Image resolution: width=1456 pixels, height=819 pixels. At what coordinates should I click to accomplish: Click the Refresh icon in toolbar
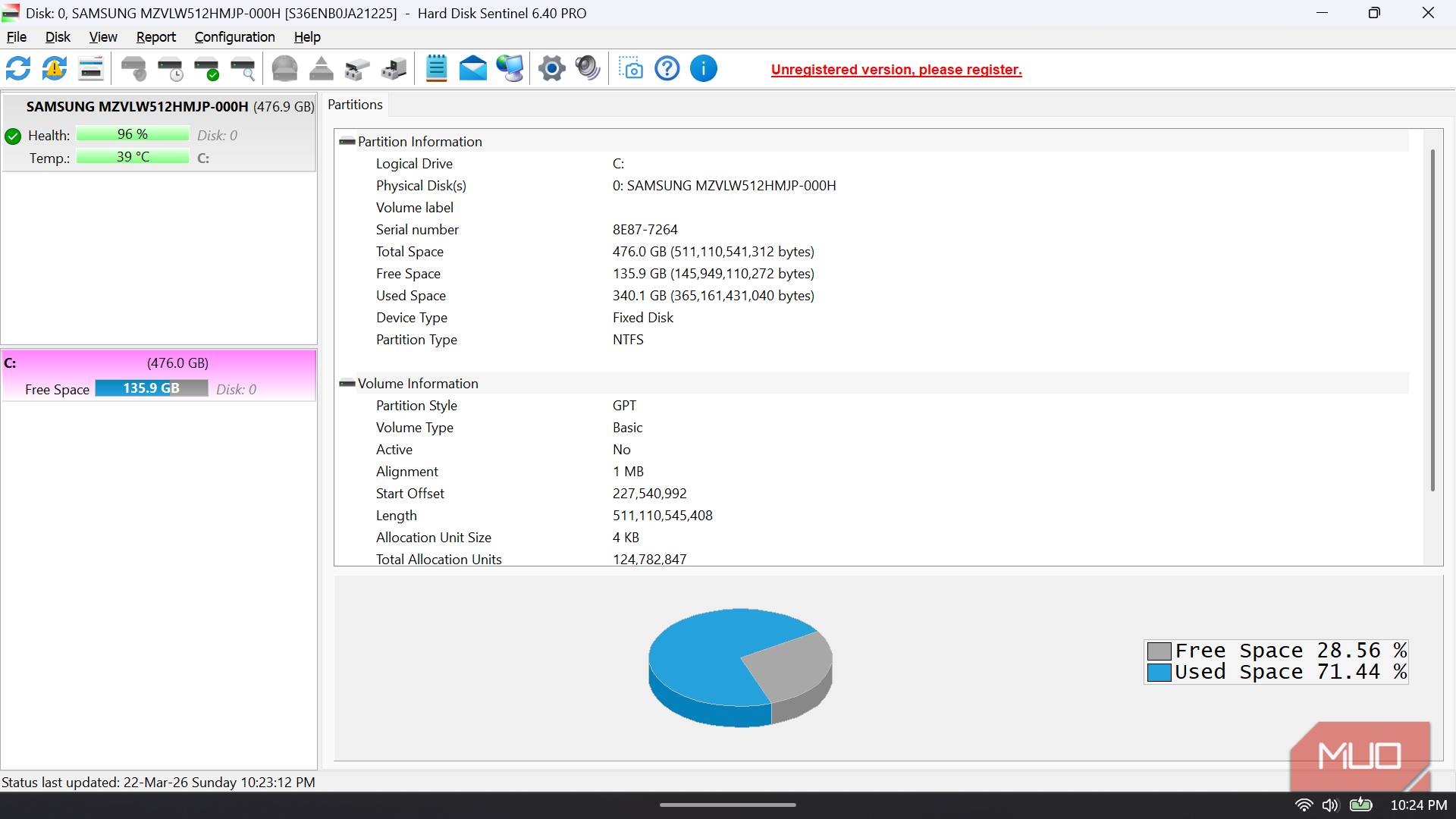click(18, 69)
